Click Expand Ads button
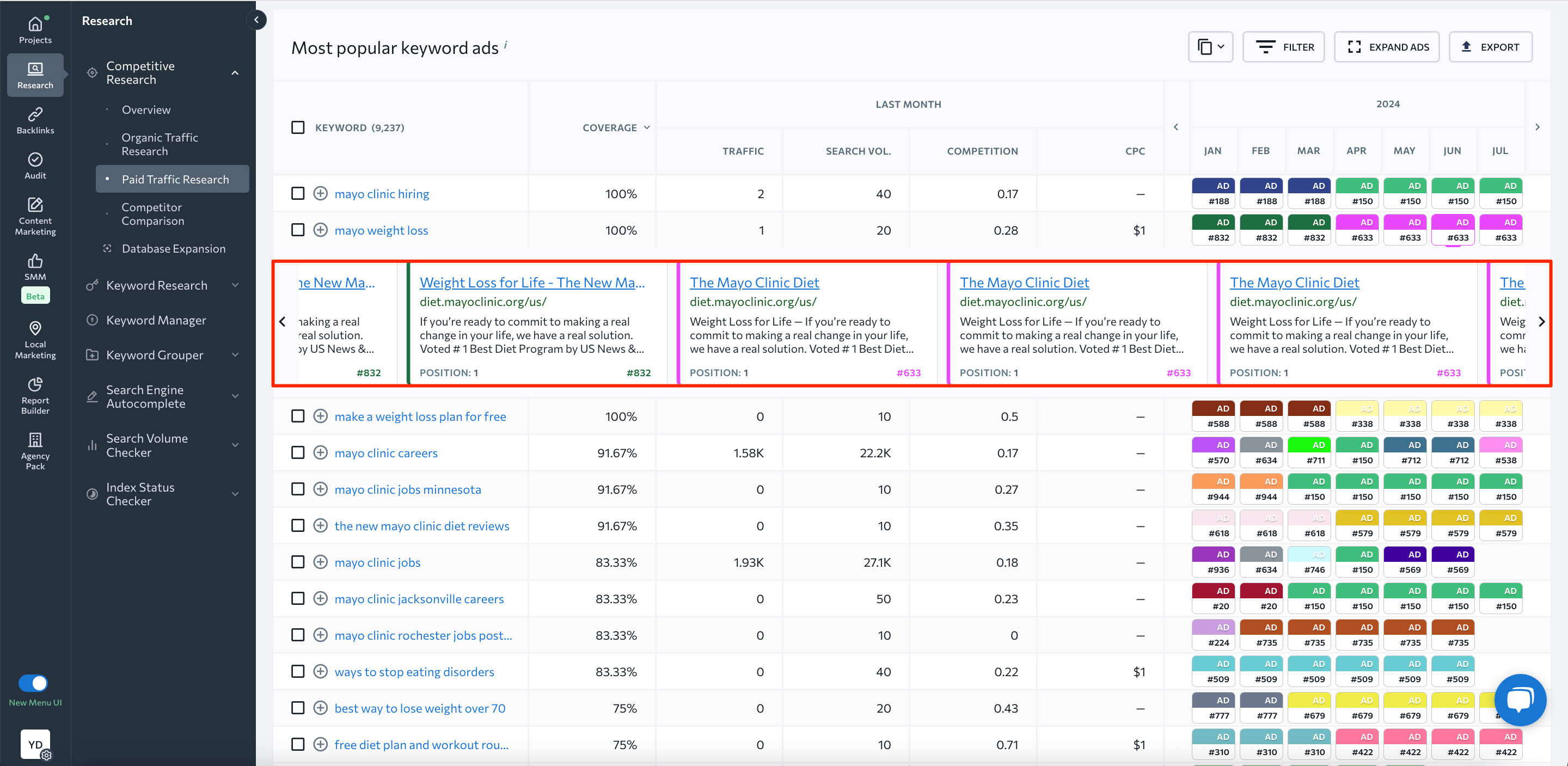Screen dimensions: 1568x766 (x=1387, y=47)
